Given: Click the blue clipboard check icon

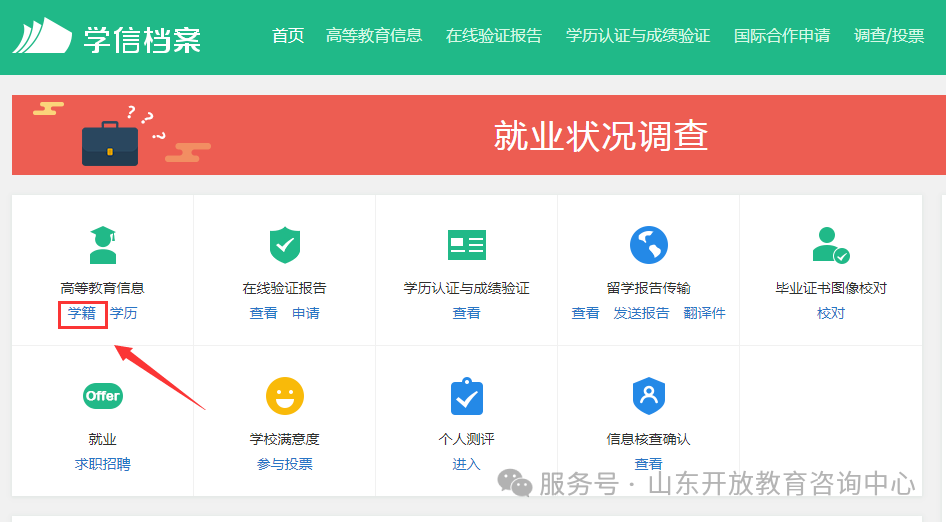Looking at the screenshot, I should 466,396.
